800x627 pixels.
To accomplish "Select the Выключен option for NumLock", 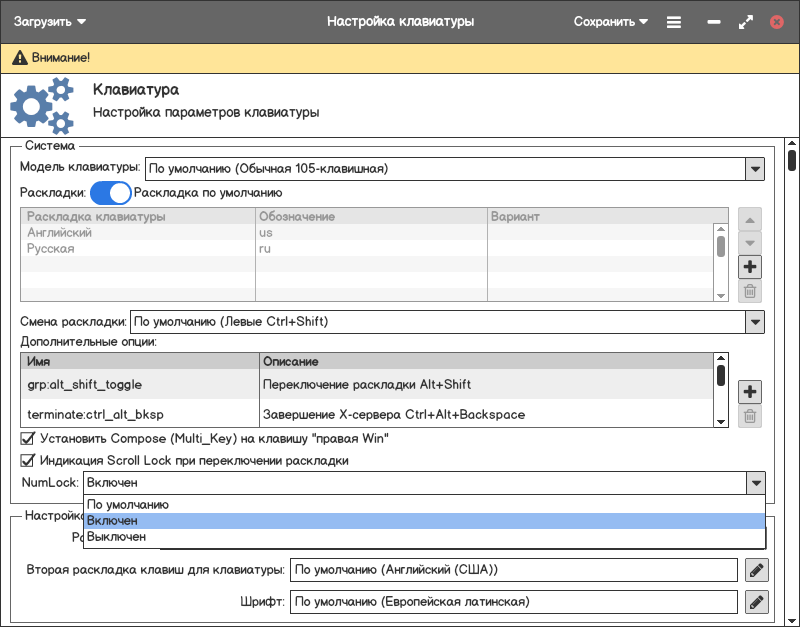I will coord(117,537).
